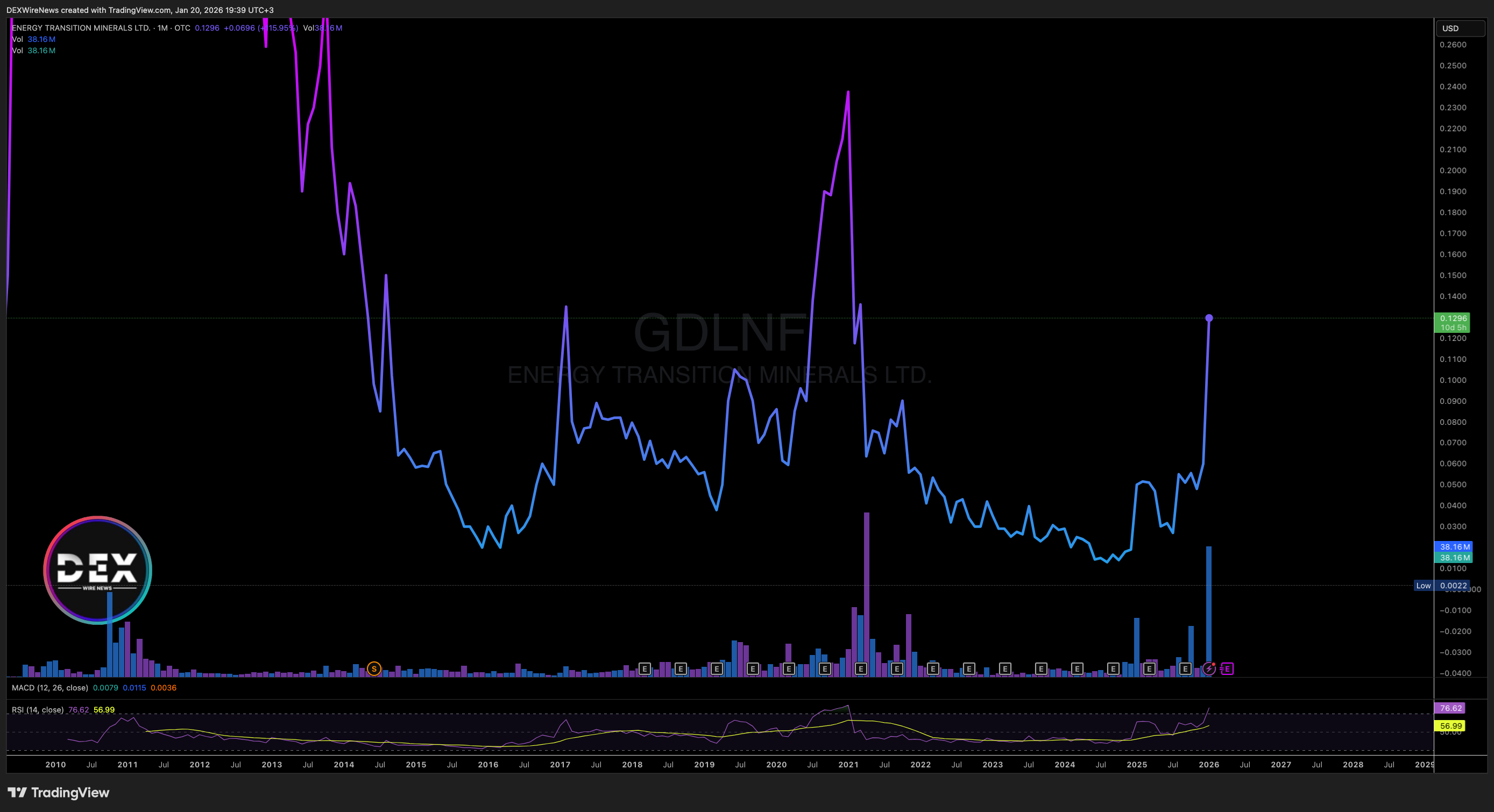Click the magenta upcoming earnings icon
Viewport: 1494px width, 812px height.
tap(1227, 669)
